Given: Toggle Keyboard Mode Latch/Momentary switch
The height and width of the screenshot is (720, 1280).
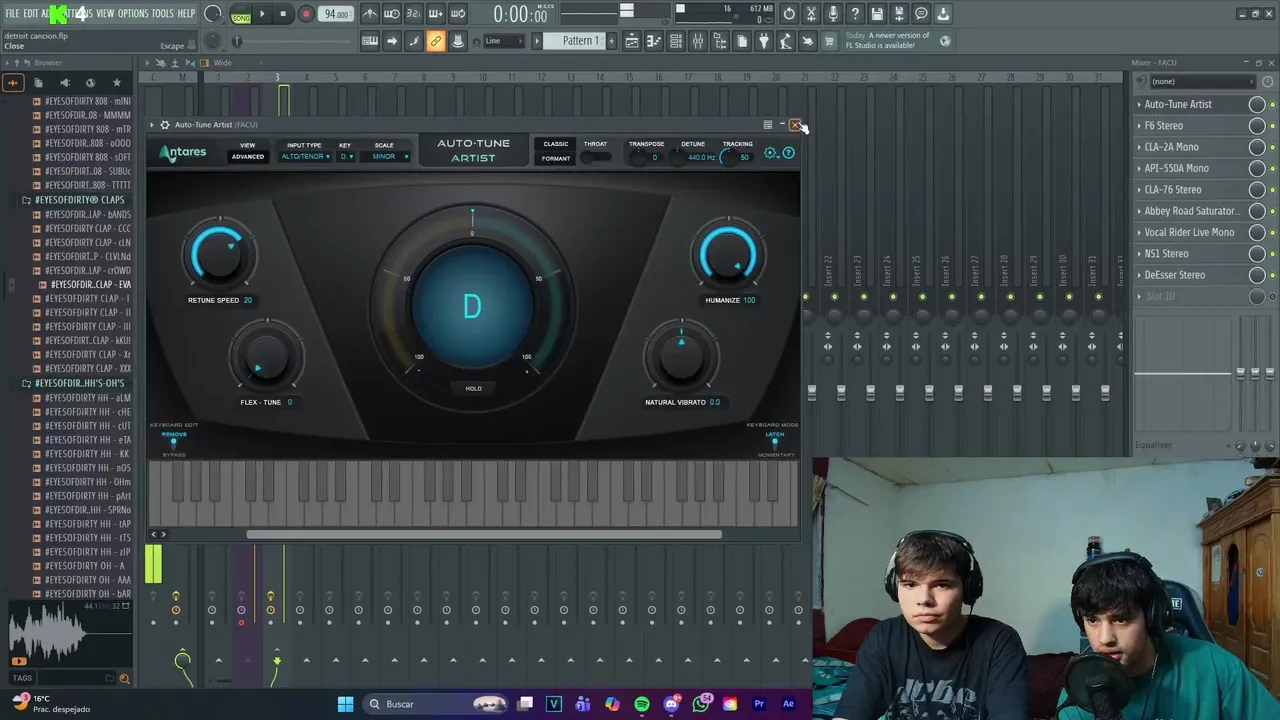Looking at the screenshot, I should tap(775, 444).
